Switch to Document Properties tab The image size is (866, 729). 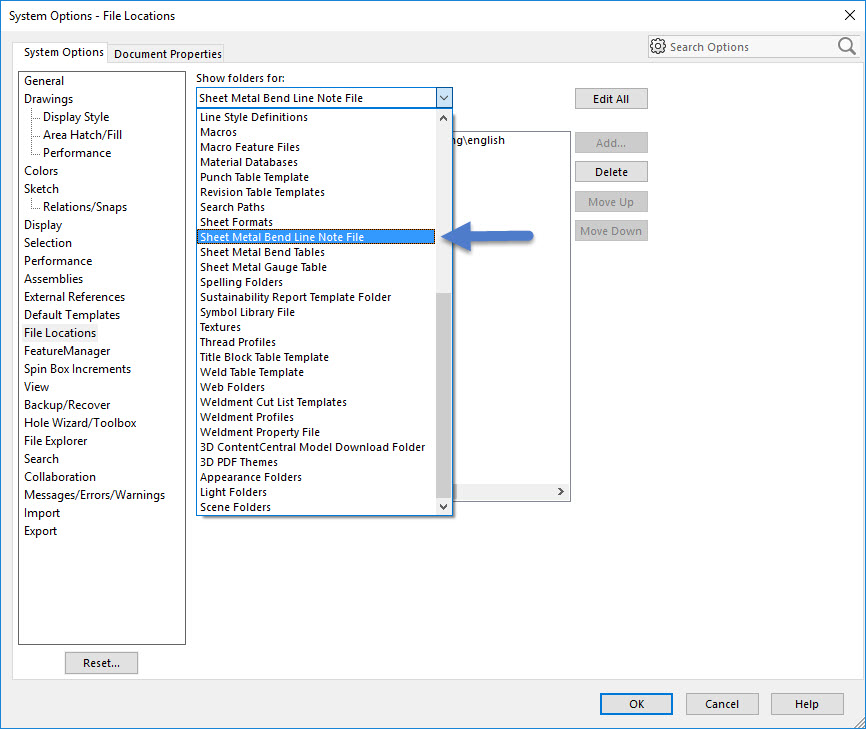point(168,54)
